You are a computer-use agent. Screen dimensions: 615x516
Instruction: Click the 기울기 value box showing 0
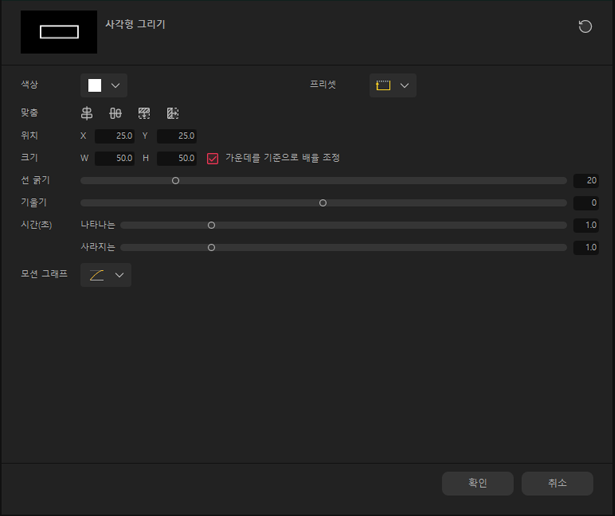click(586, 203)
